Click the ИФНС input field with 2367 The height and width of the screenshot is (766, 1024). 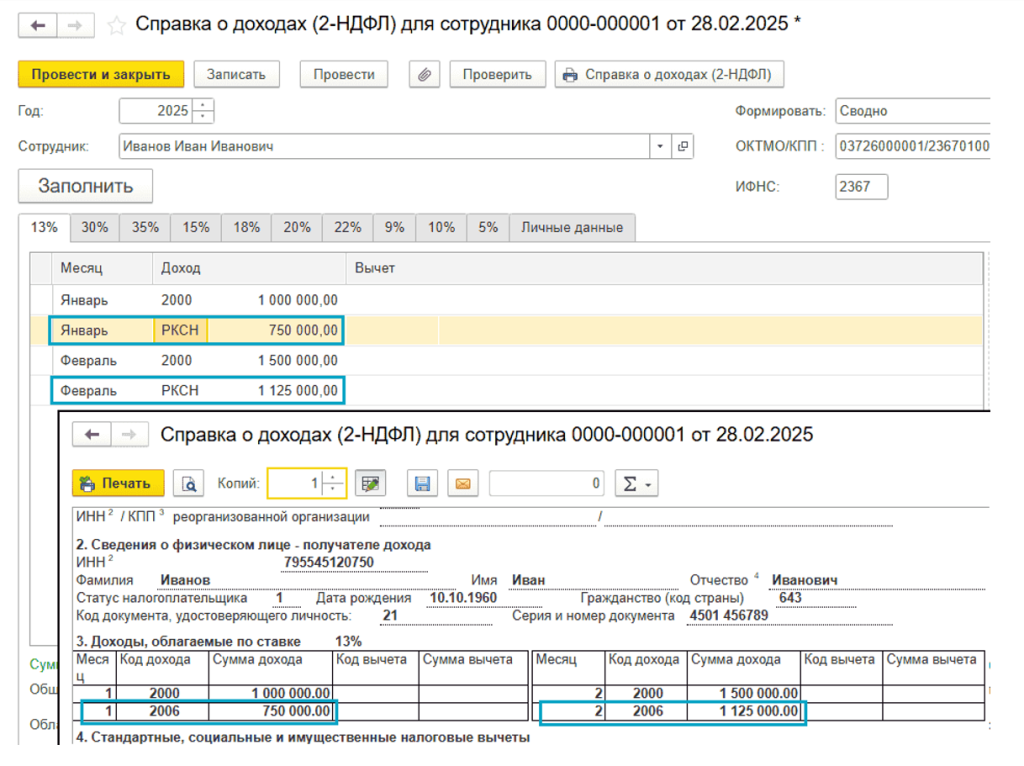tap(861, 186)
